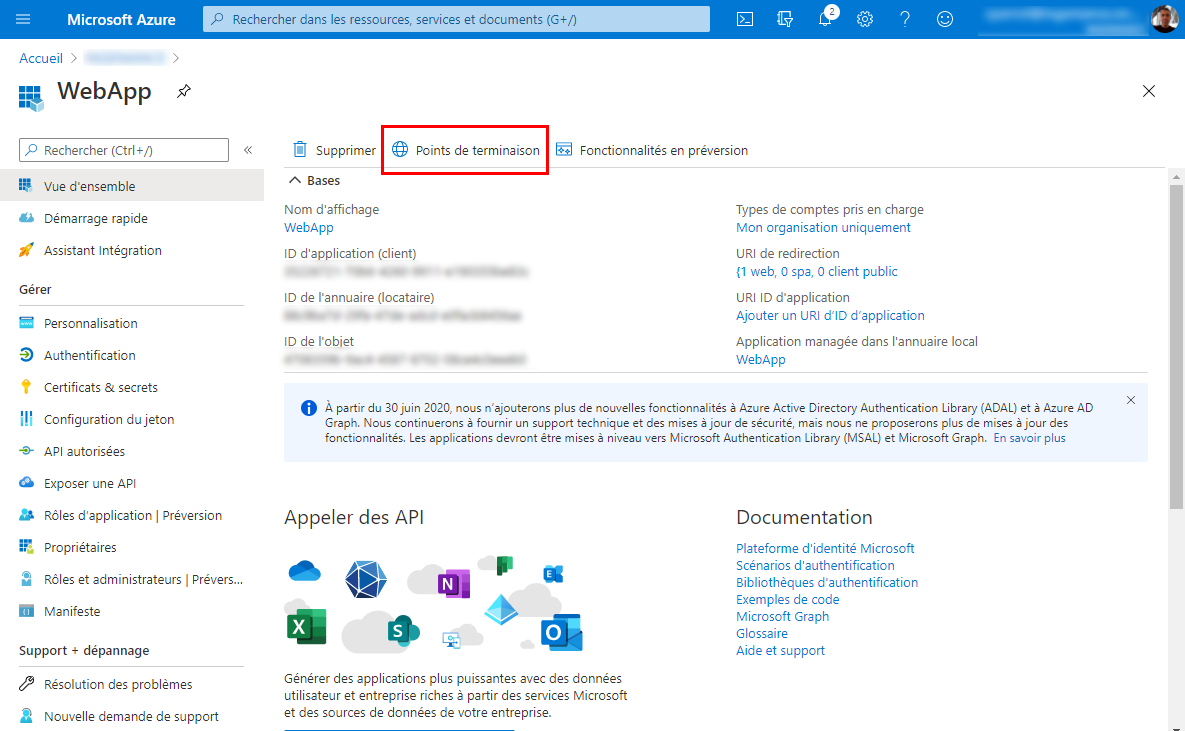Open redirect URI link 1 web
This screenshot has width=1185, height=731.
click(817, 271)
